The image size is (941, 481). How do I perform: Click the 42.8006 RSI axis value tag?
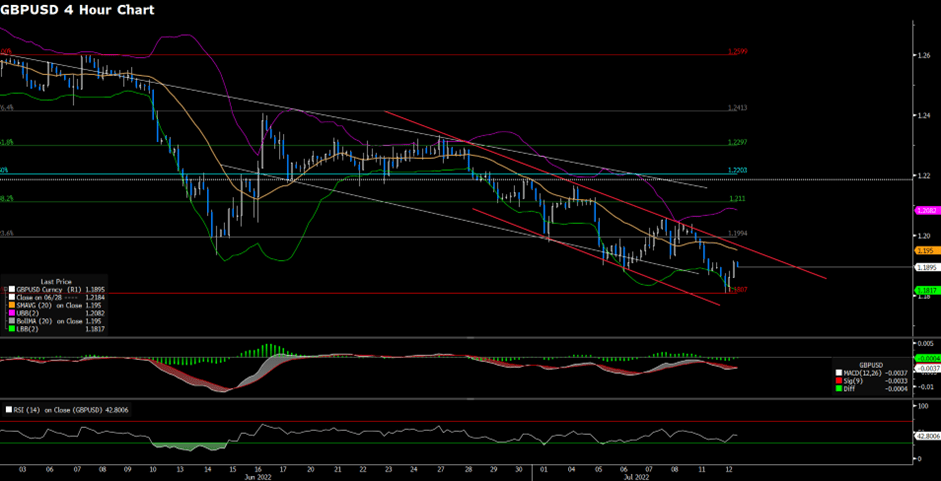[x=926, y=436]
